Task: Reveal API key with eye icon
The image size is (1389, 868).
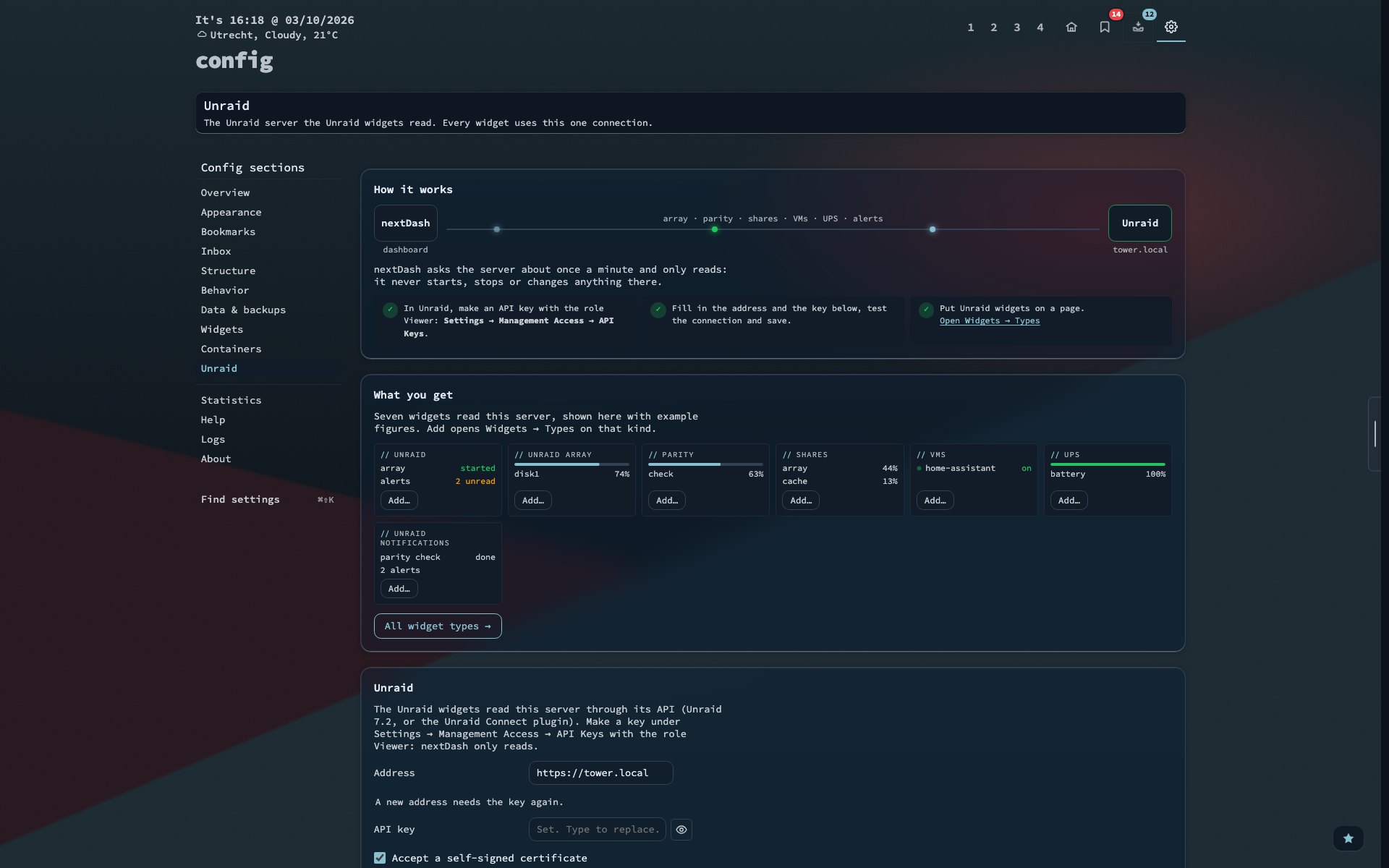Action: coord(681,830)
